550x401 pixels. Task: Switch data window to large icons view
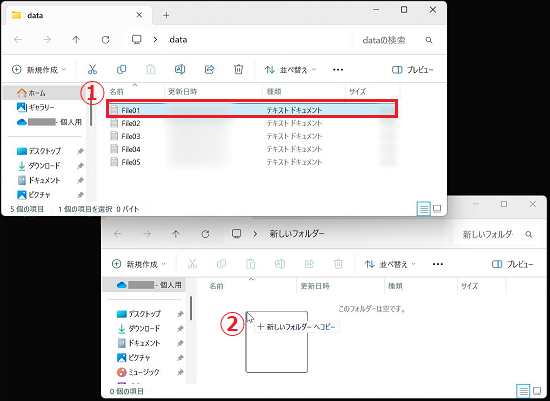[437, 209]
